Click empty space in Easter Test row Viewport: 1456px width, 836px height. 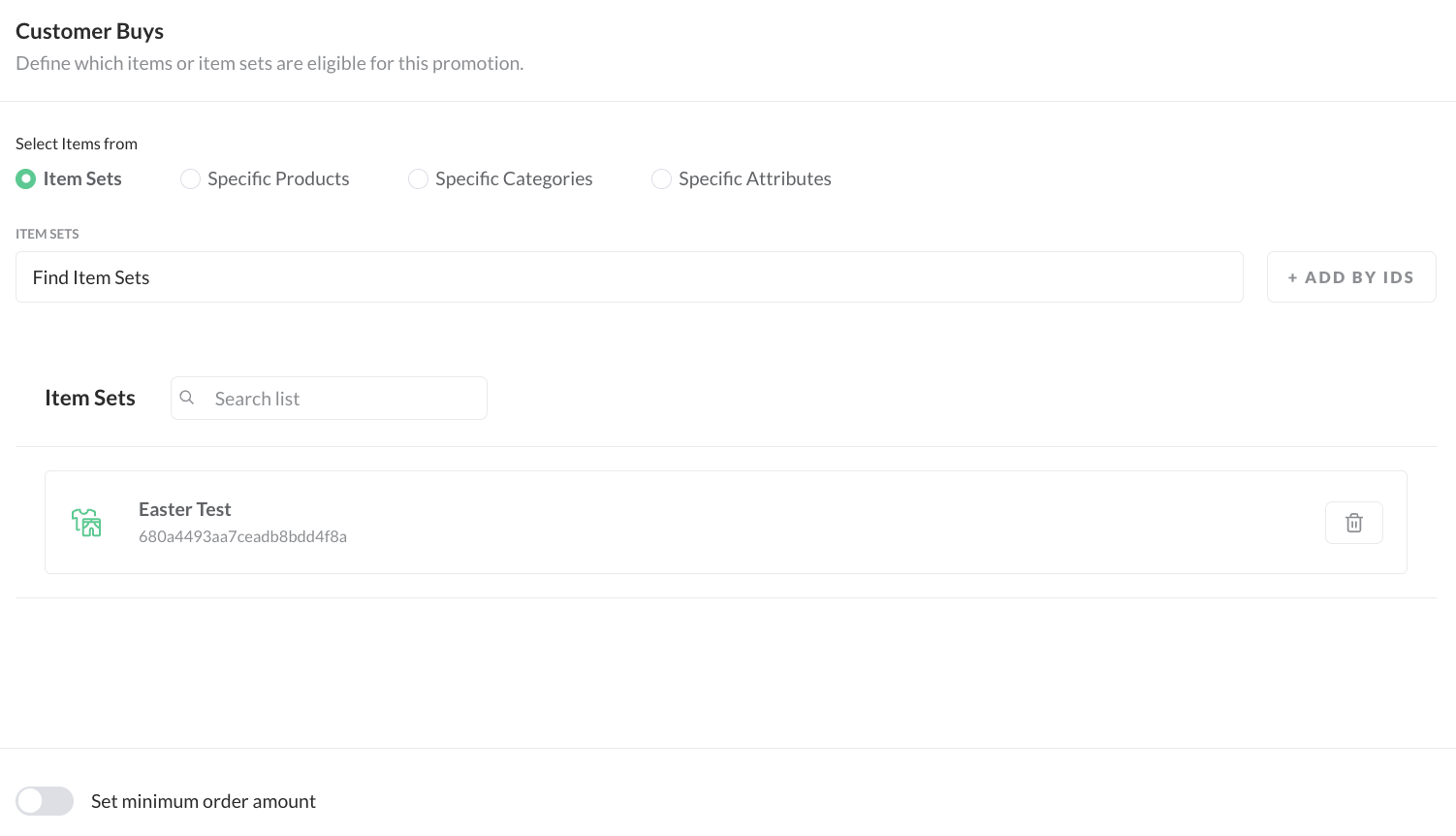point(775,523)
